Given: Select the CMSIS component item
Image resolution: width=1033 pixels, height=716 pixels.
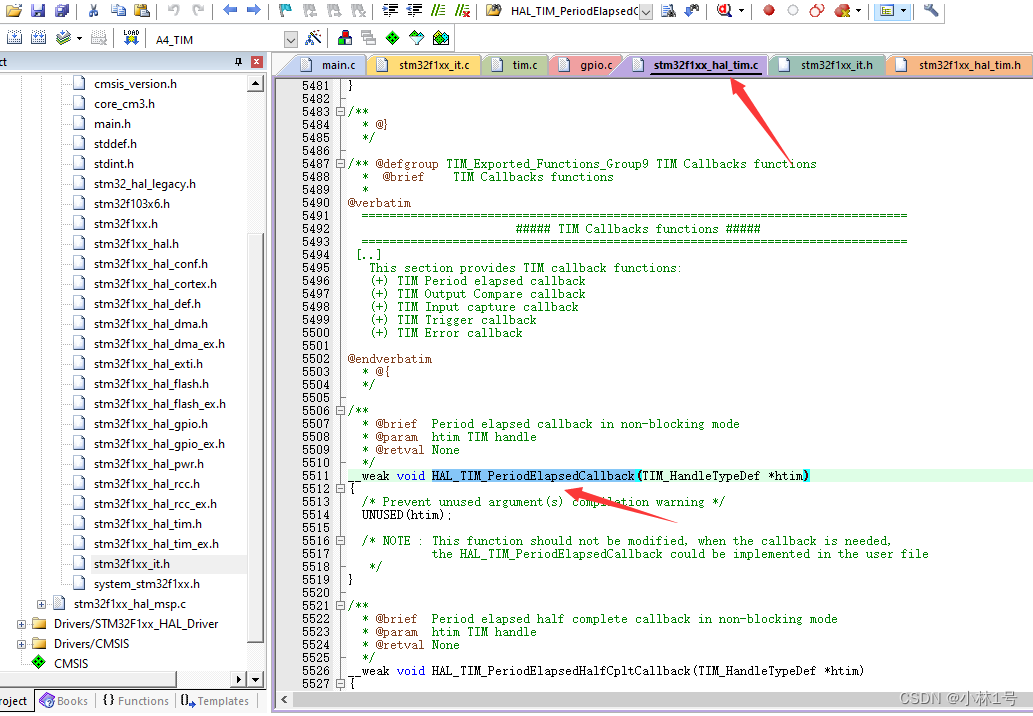Looking at the screenshot, I should [70, 663].
